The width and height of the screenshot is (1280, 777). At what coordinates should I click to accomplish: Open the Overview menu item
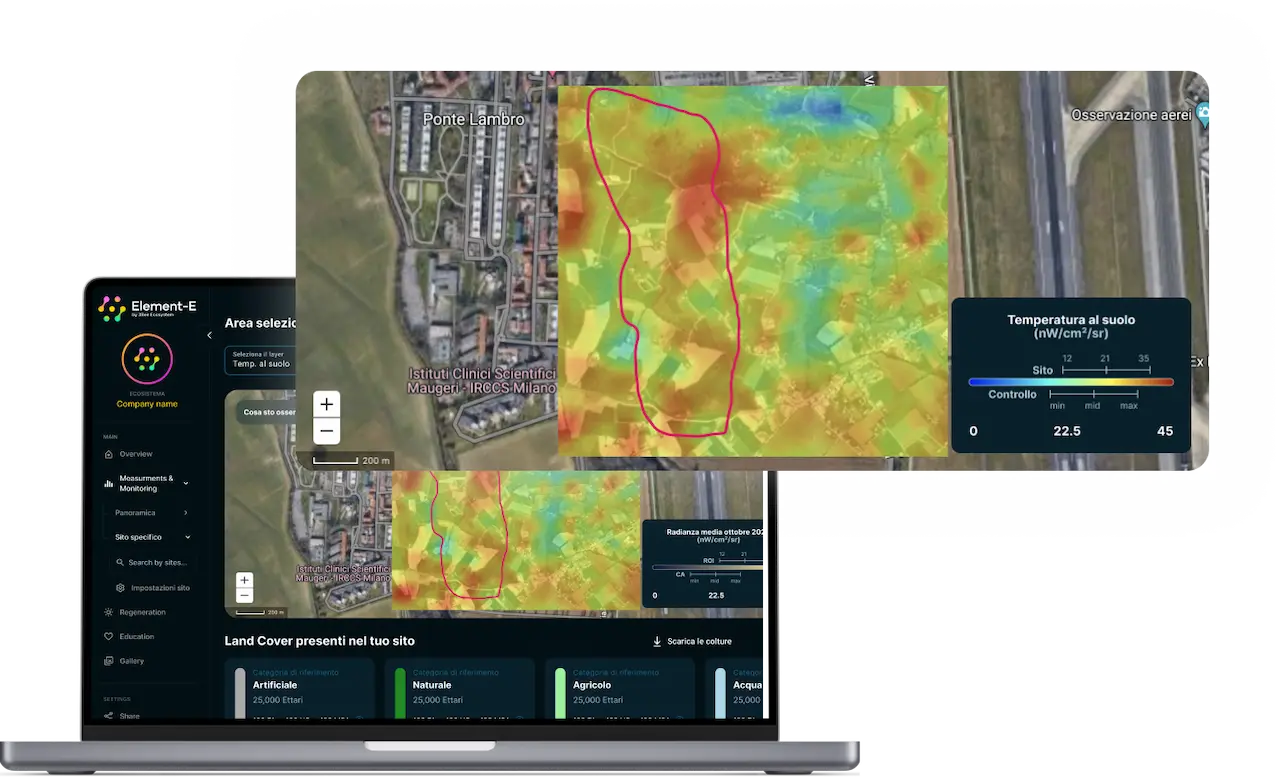(x=136, y=454)
